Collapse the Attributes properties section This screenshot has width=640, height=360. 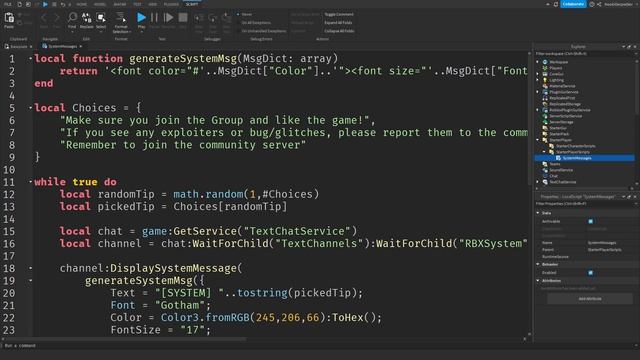click(x=538, y=281)
